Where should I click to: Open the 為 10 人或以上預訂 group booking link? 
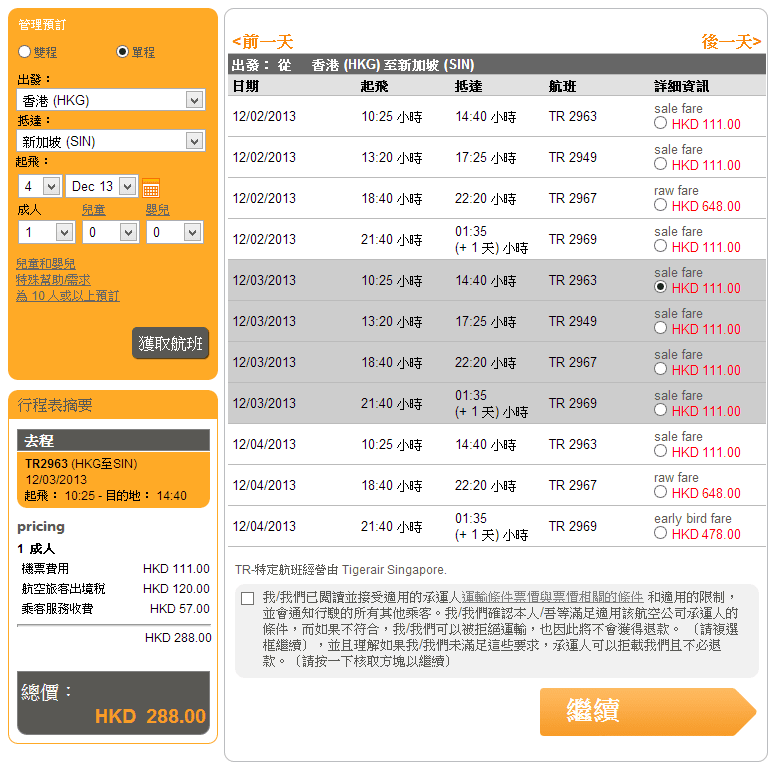68,296
